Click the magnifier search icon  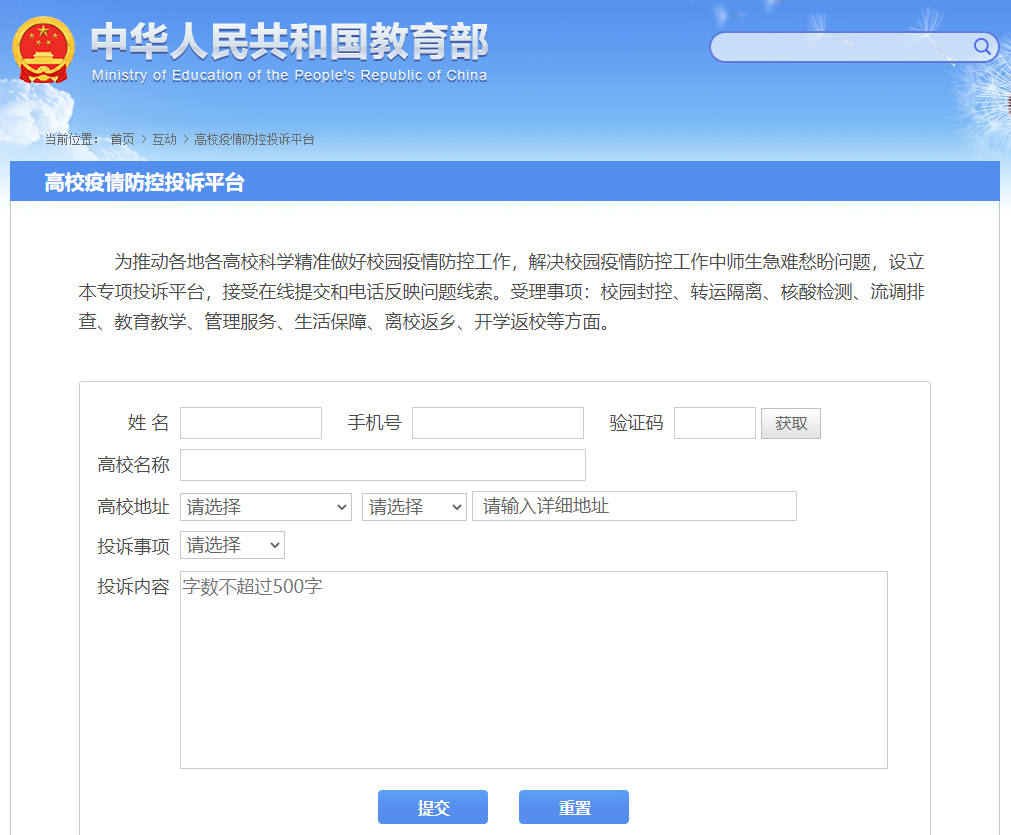[x=982, y=46]
